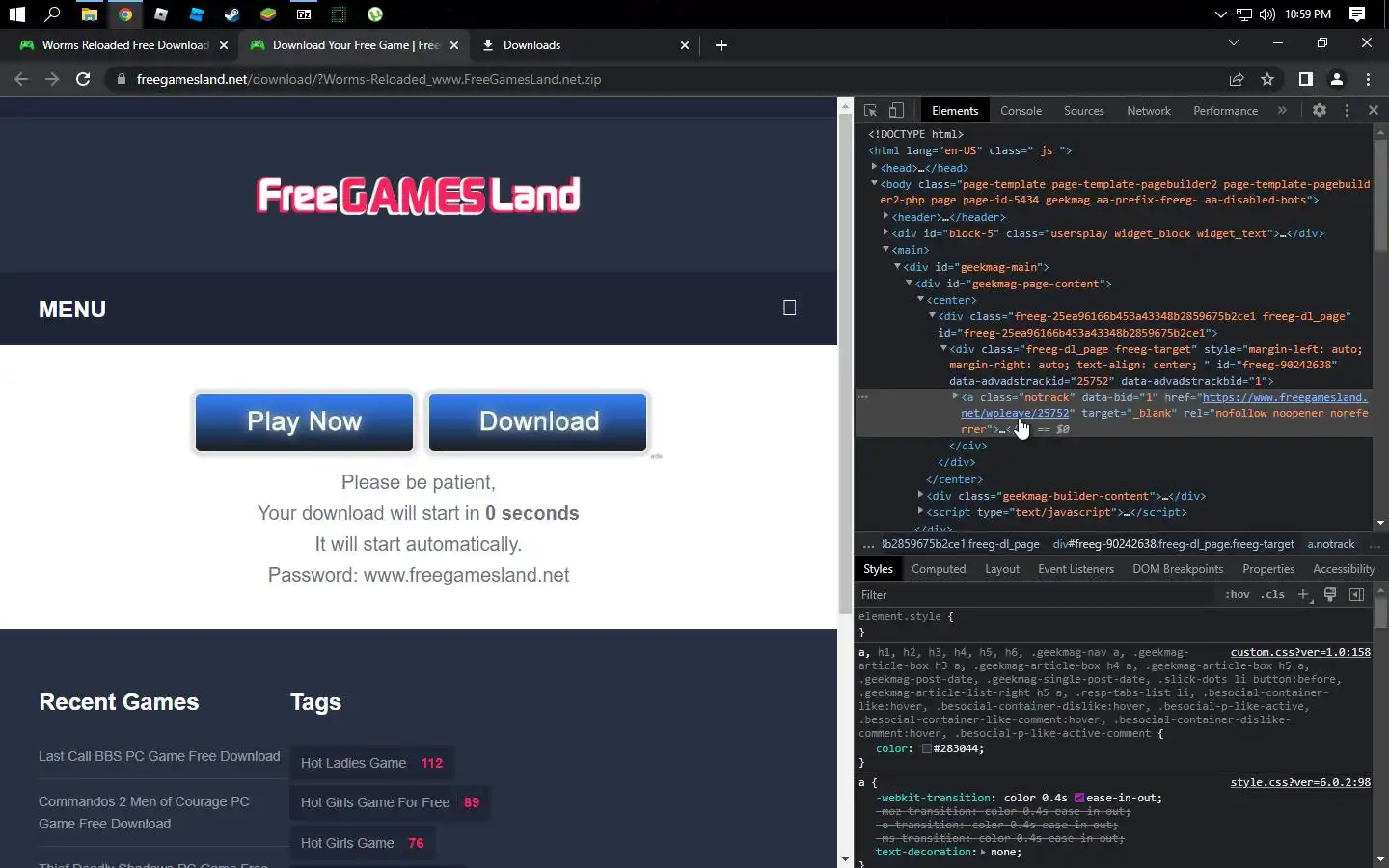Show more DevTools tabs via double chevron

click(x=1282, y=110)
